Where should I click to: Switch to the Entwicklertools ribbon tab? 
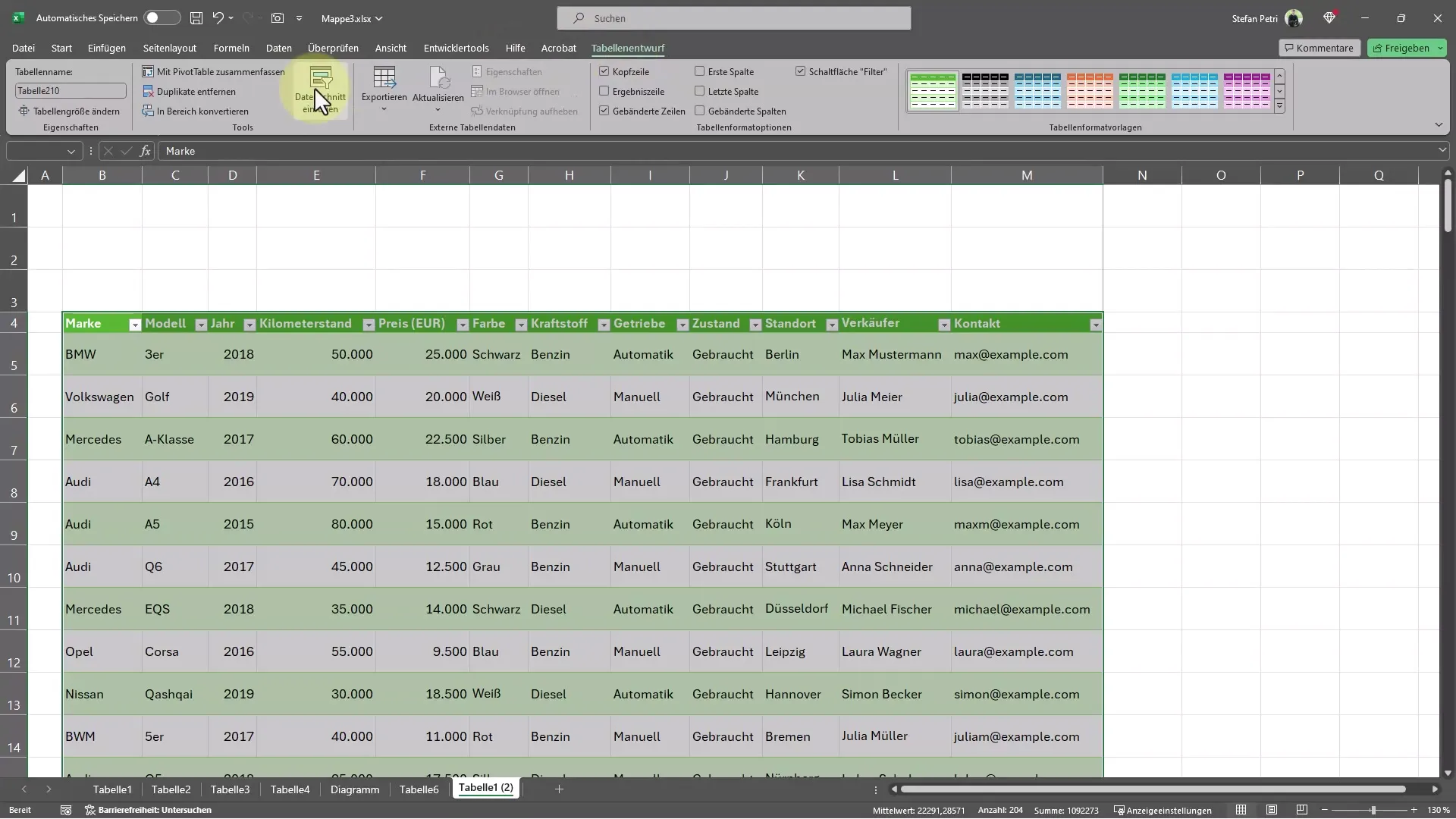click(x=456, y=48)
